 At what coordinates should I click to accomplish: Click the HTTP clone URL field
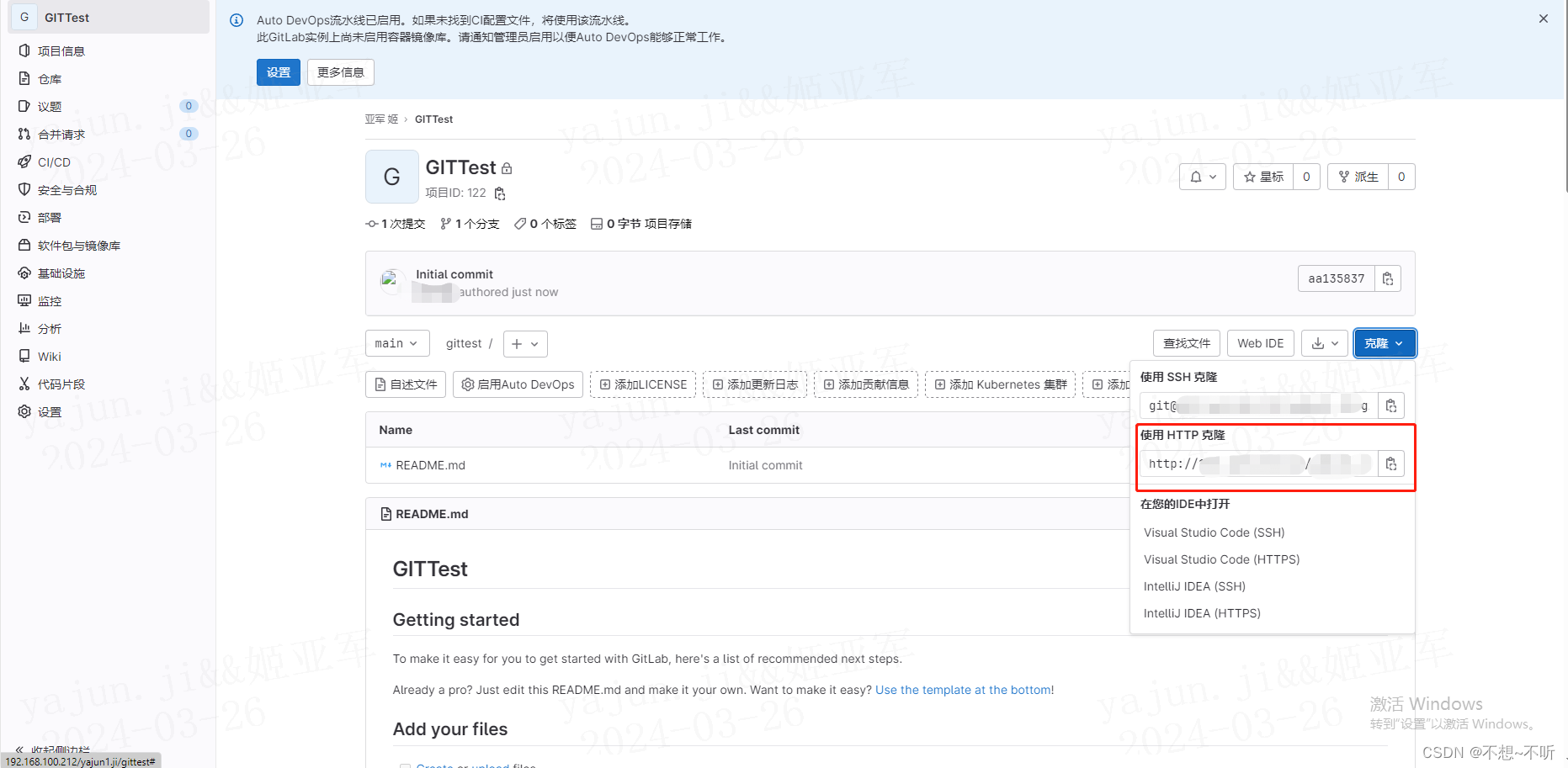(x=1258, y=463)
